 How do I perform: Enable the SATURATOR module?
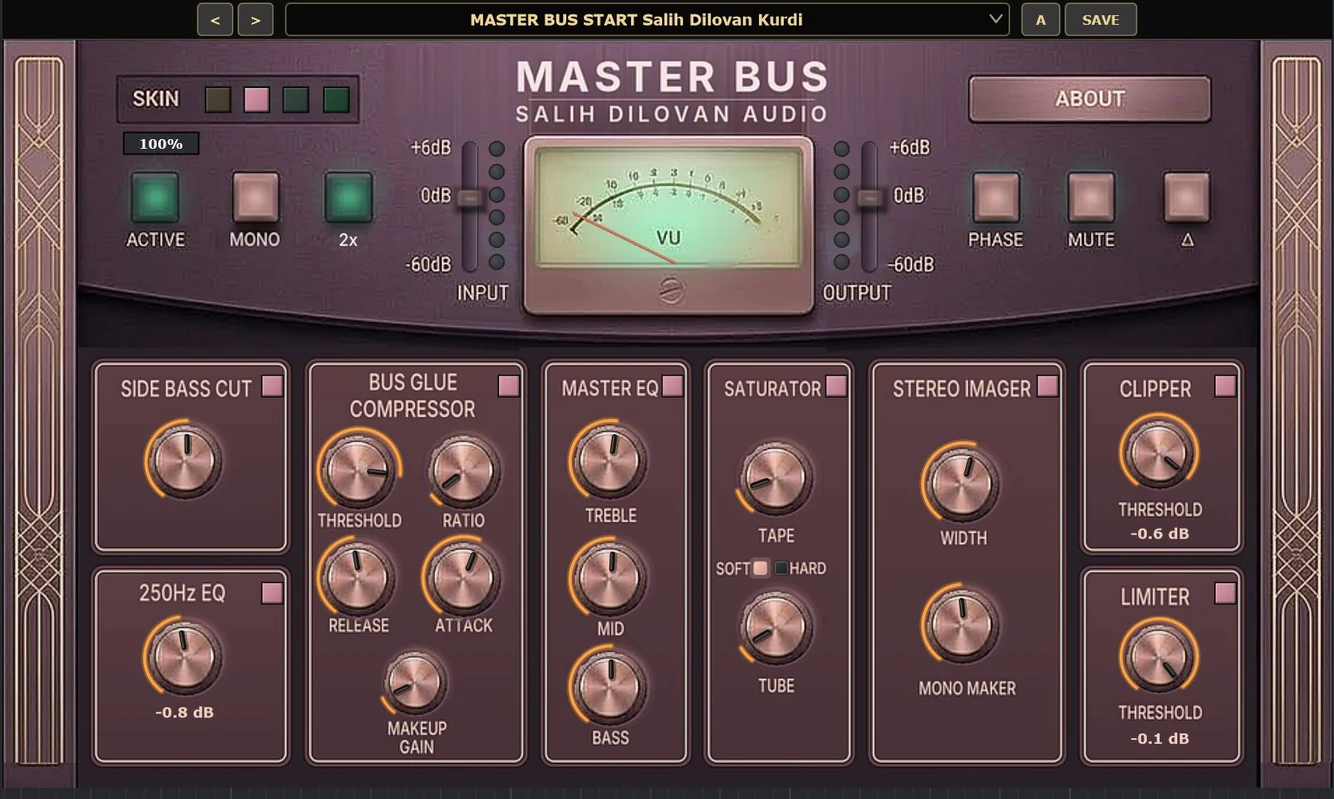tap(836, 386)
